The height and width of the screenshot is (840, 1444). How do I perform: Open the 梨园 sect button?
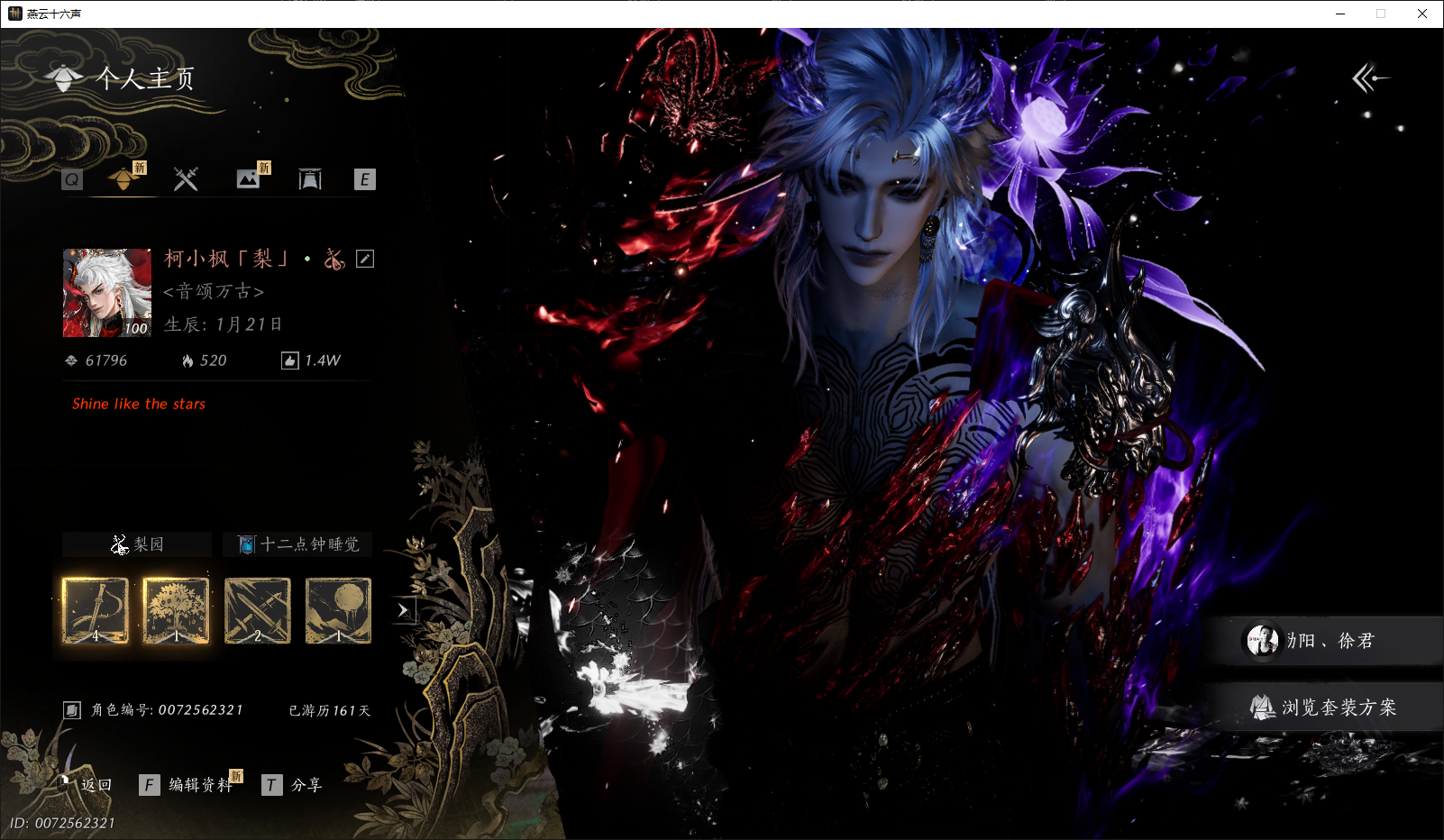tap(137, 544)
